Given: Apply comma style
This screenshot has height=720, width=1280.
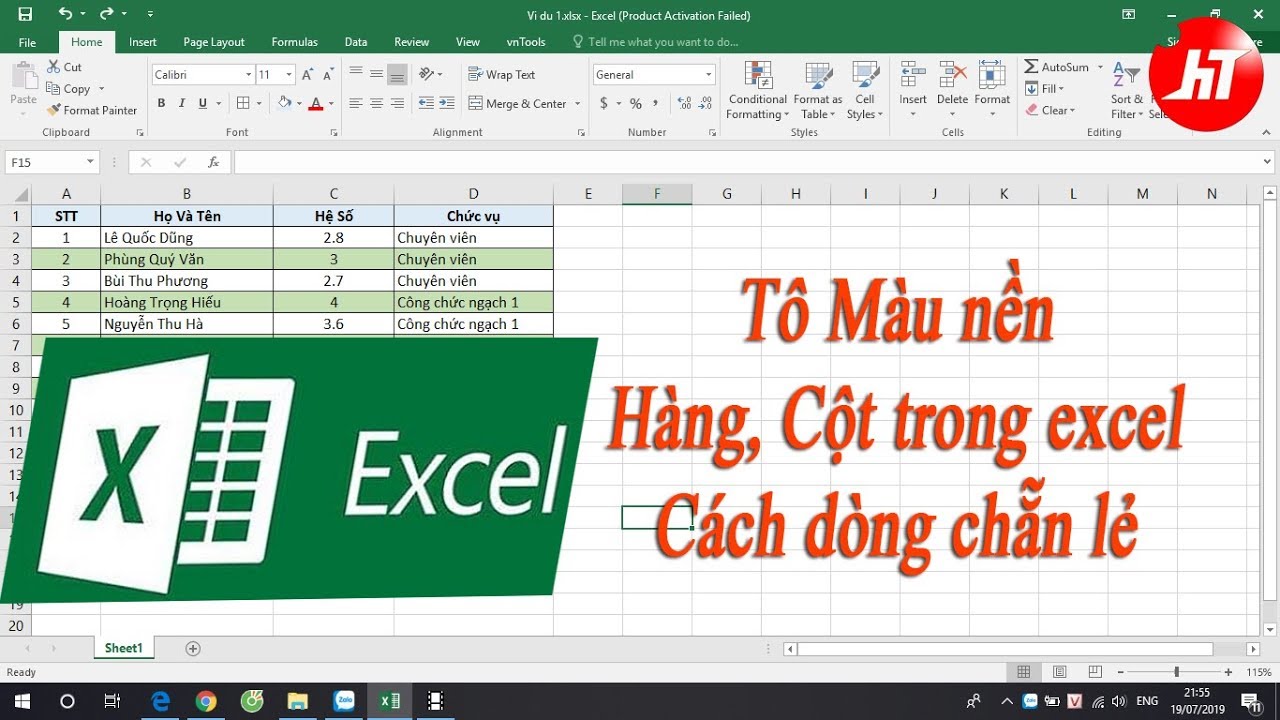Looking at the screenshot, I should 656,103.
